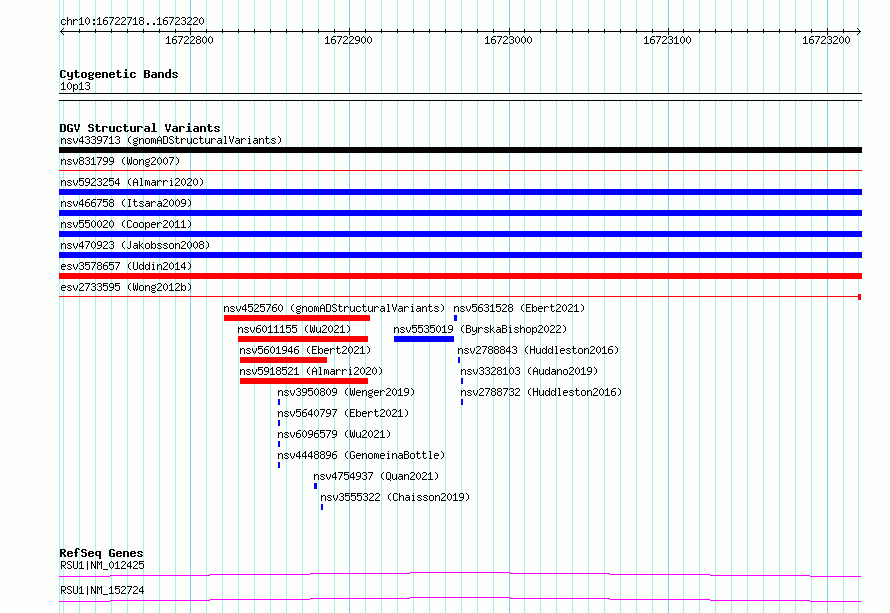Image resolution: width=890 pixels, height=613 pixels.
Task: Open nsv4448896 (GenomeinaBottle) label
Action: click(361, 455)
